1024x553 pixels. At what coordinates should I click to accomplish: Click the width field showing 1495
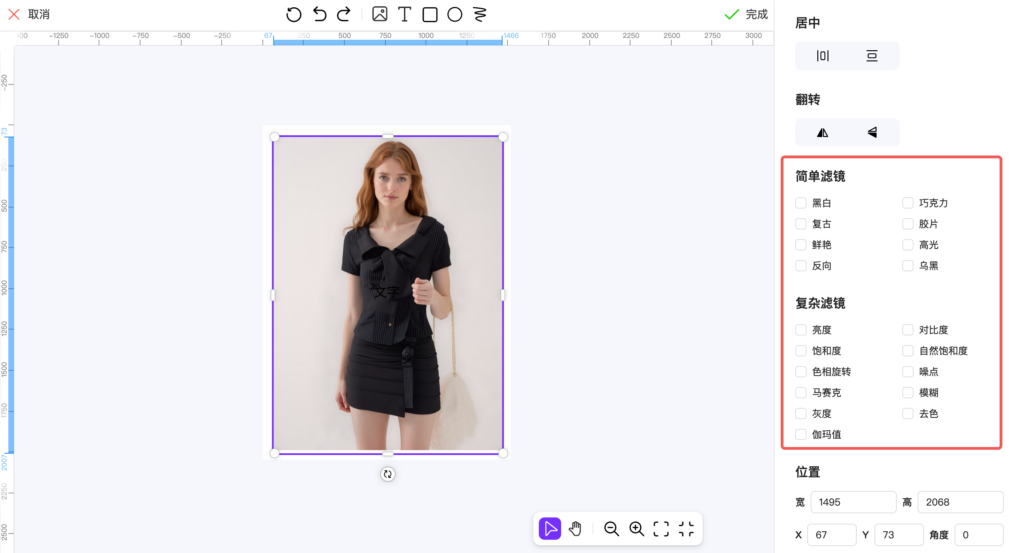click(854, 502)
